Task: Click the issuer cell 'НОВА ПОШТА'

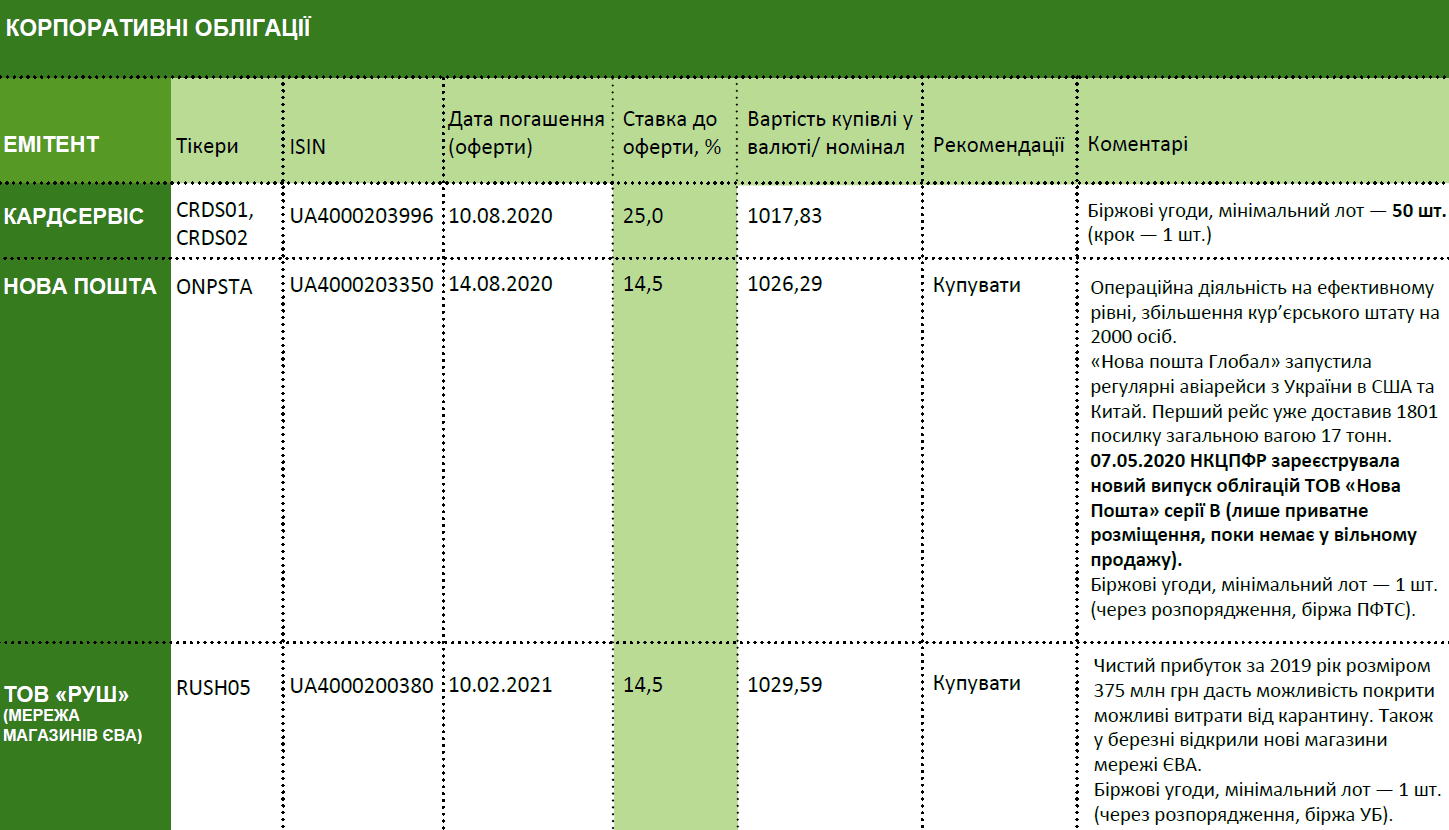Action: pyautogui.click(x=80, y=287)
